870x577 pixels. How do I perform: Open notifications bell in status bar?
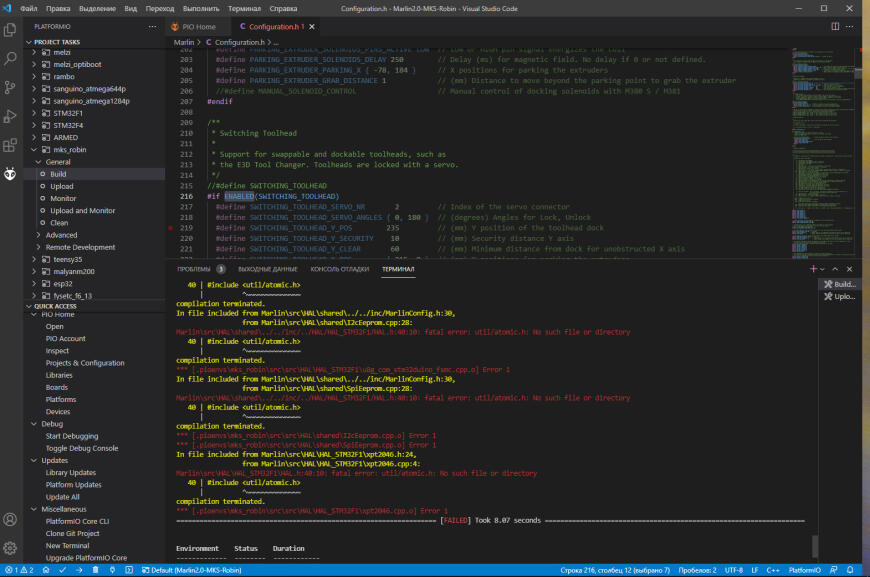pos(850,570)
